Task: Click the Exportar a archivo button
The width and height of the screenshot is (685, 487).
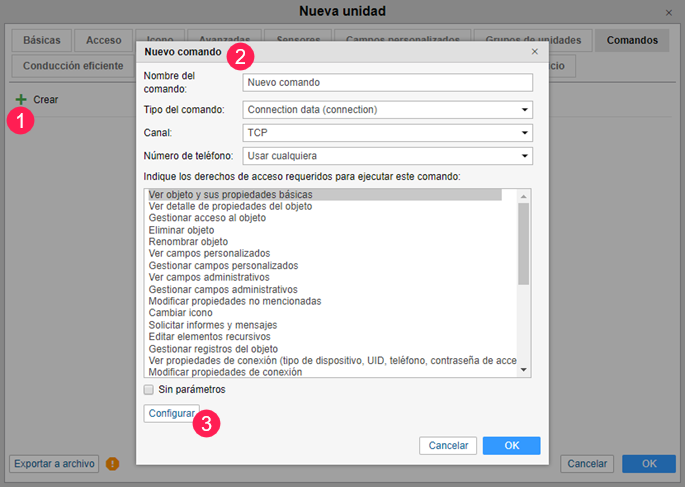Action: (x=54, y=464)
